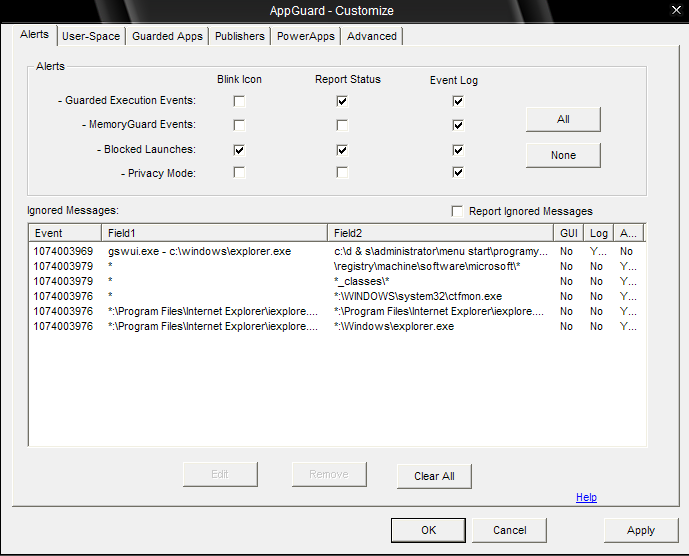Click the Clear All button
The width and height of the screenshot is (689, 556).
434,476
